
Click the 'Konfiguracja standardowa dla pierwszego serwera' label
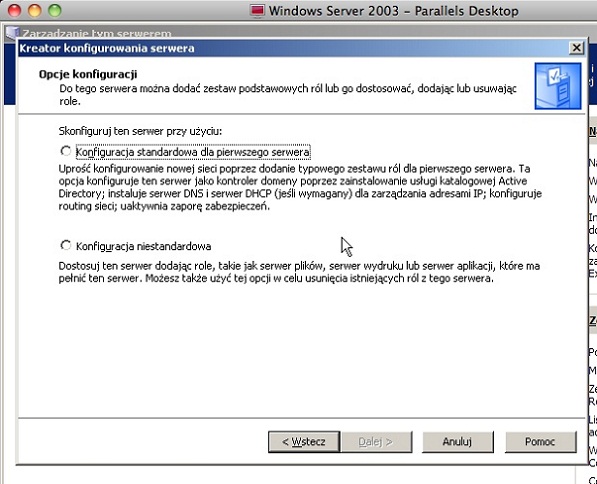pyautogui.click(x=193, y=152)
